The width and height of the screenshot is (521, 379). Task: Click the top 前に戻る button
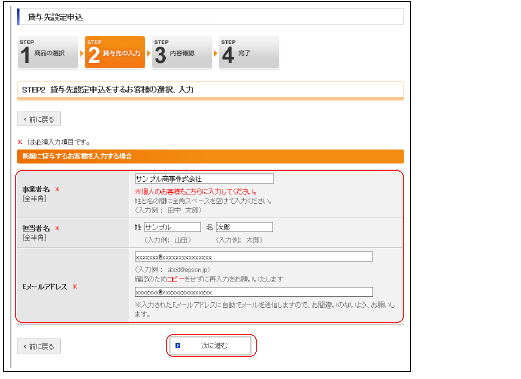(39, 119)
